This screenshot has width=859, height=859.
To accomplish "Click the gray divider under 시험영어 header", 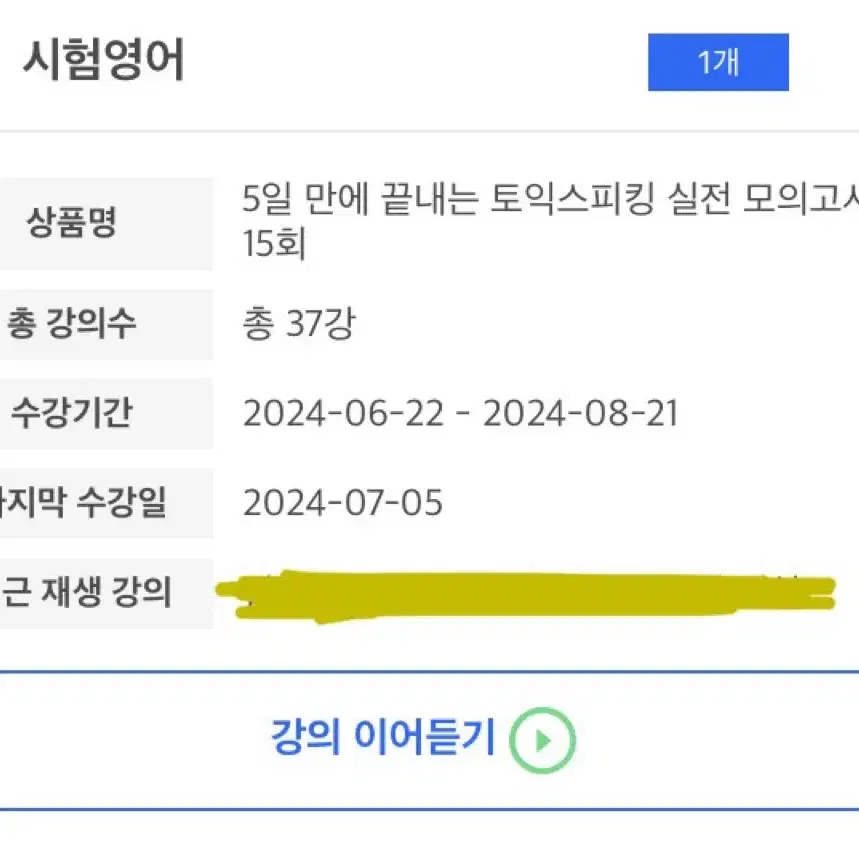I will coord(430,131).
